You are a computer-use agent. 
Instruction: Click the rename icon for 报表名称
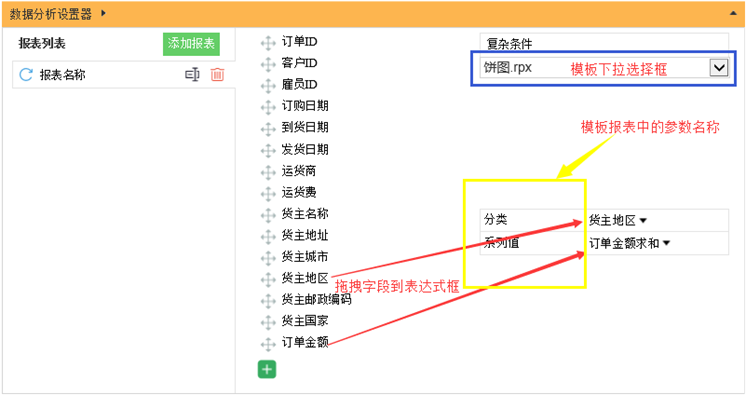point(192,75)
